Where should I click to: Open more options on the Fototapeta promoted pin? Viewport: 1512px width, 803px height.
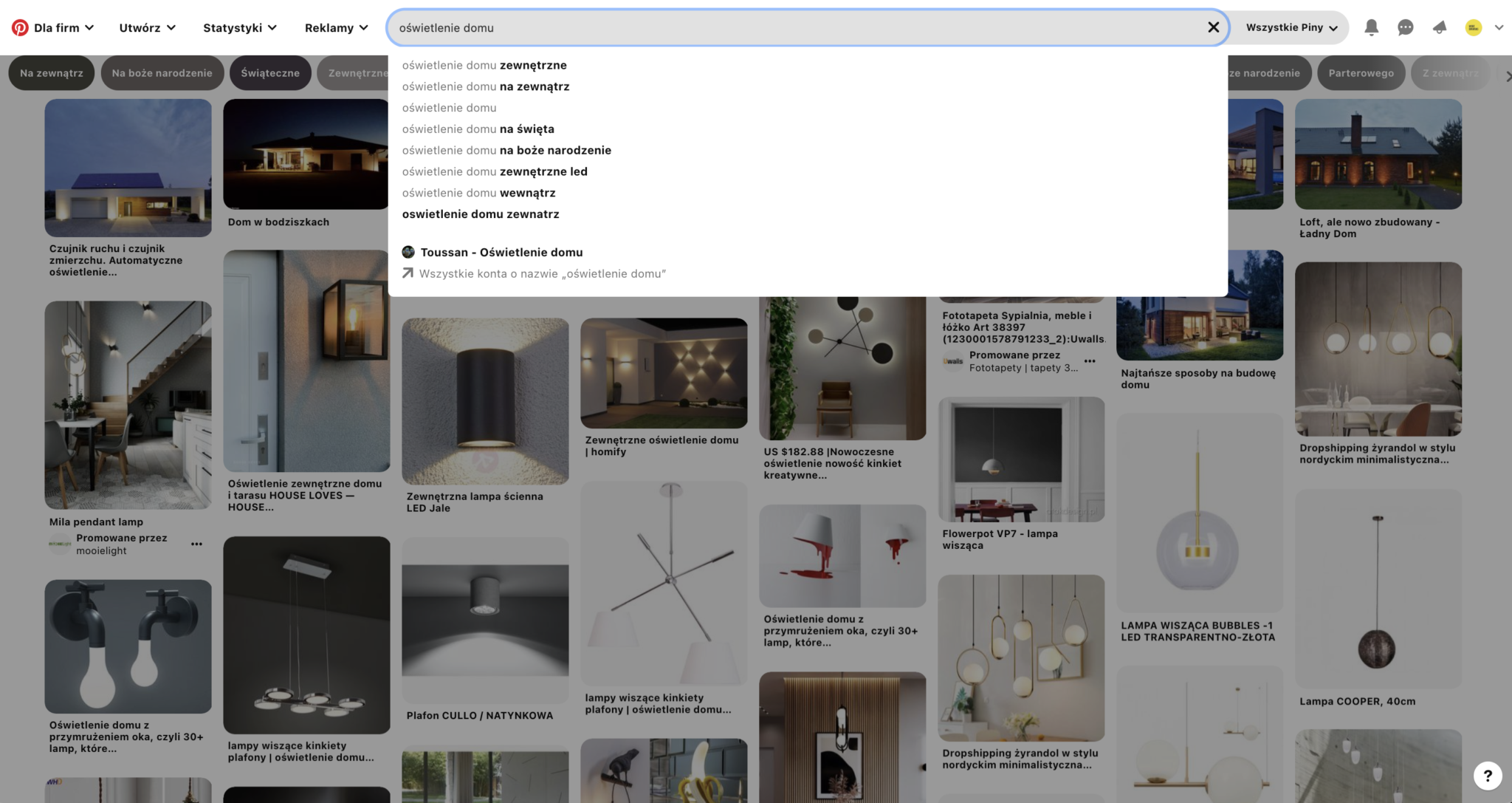[1090, 361]
